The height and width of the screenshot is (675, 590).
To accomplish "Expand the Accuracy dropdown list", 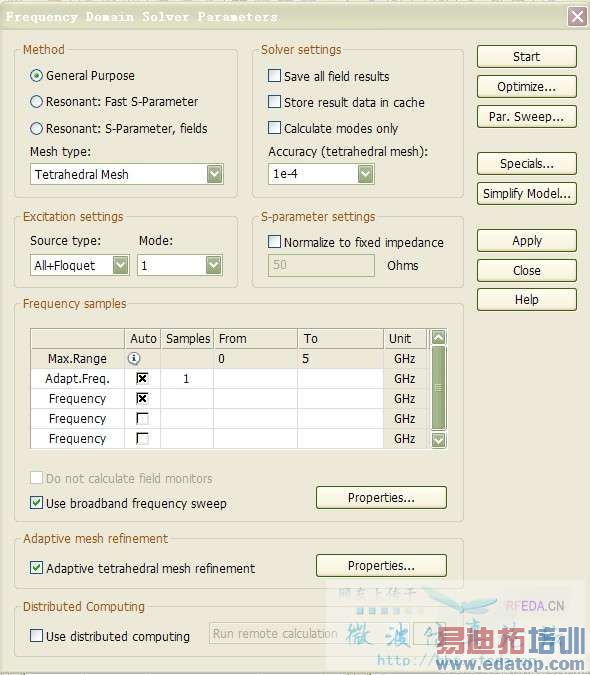I will point(365,174).
